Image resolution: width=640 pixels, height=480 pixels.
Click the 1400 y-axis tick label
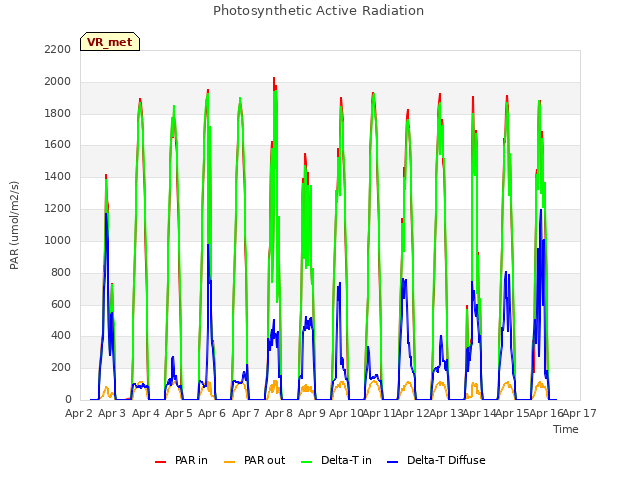pos(58,176)
